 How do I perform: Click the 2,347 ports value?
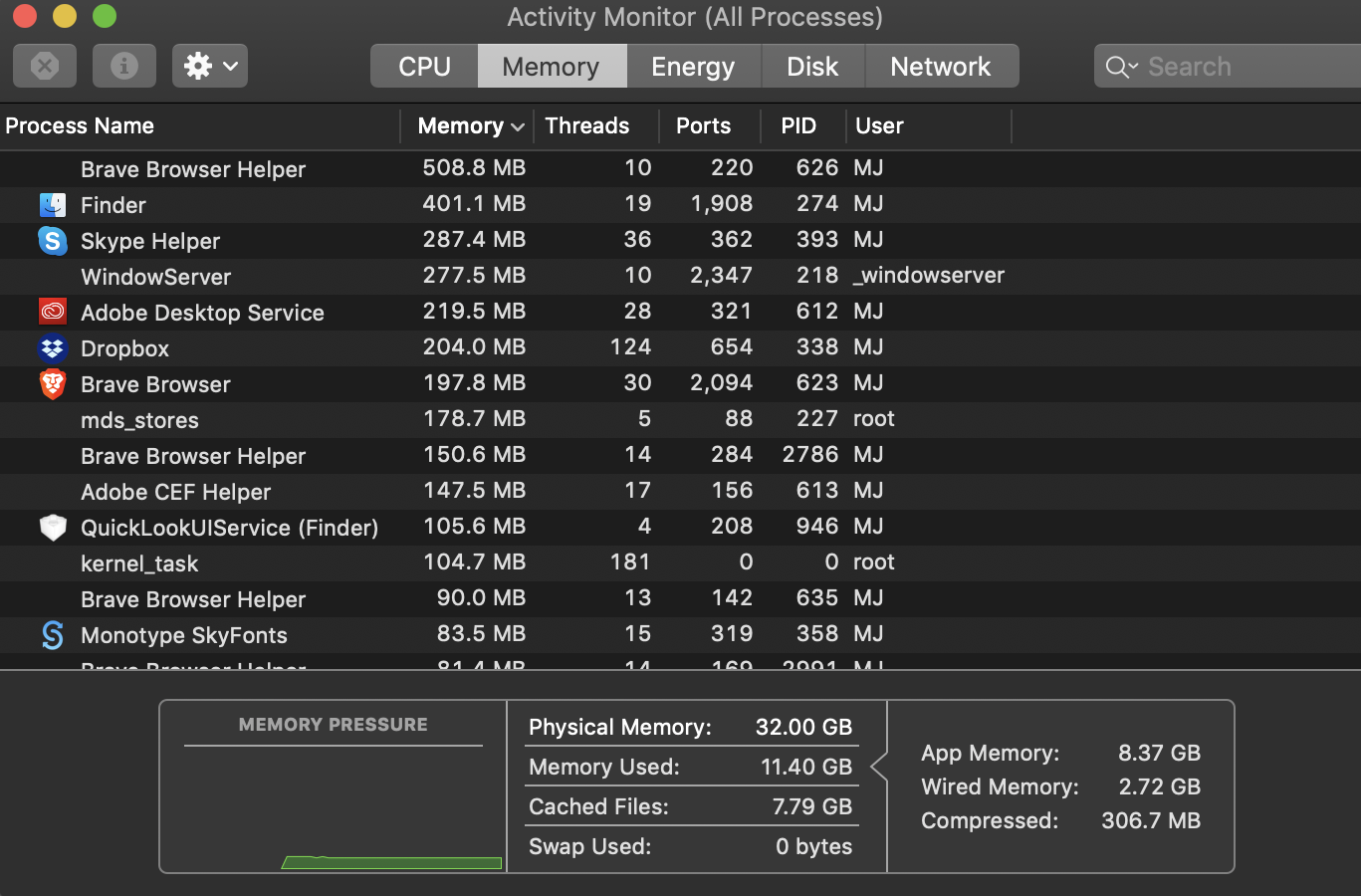point(722,276)
